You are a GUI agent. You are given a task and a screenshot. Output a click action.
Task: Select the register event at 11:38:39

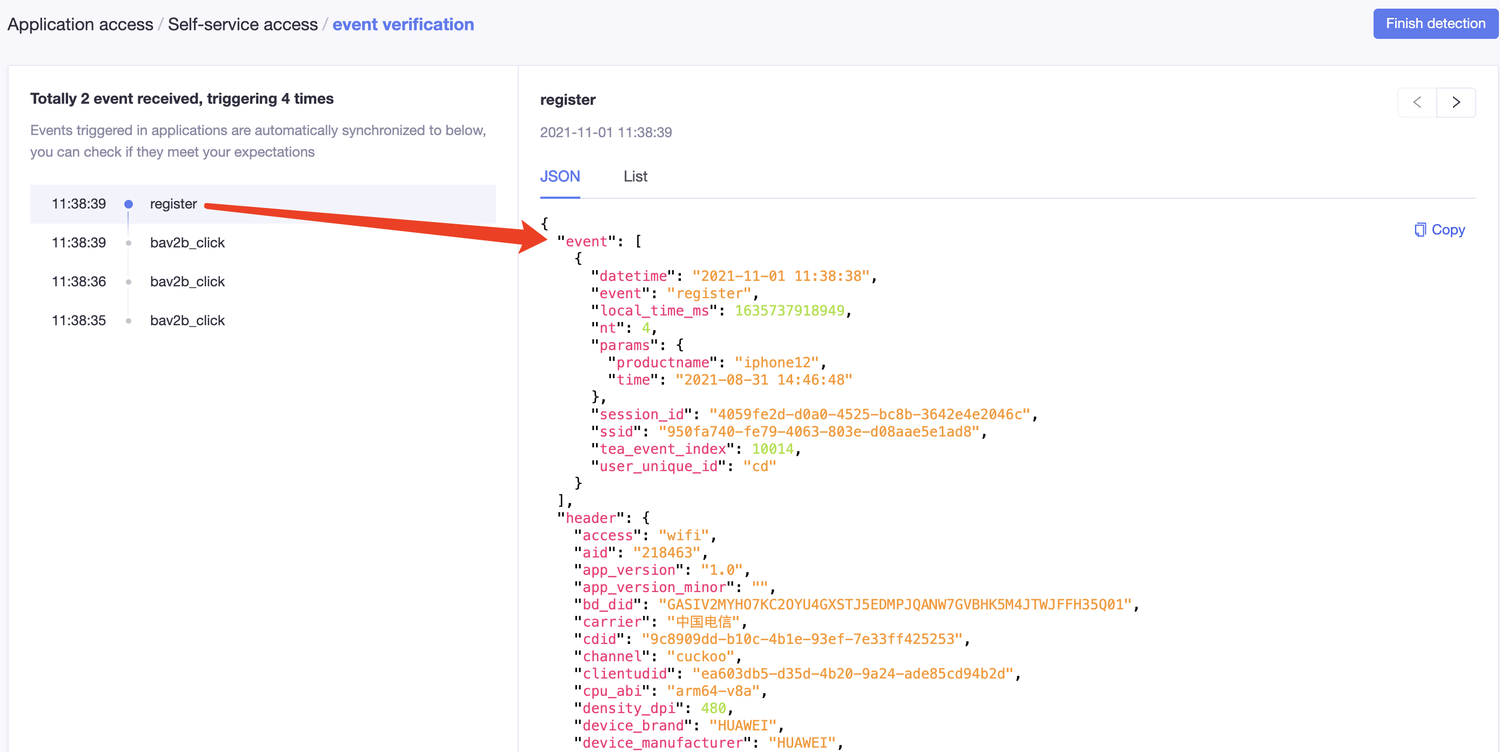(263, 204)
